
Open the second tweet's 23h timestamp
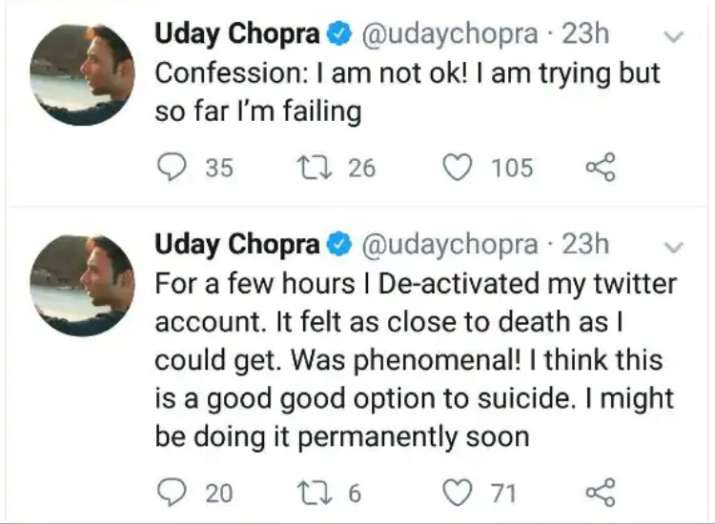pyautogui.click(x=587, y=244)
